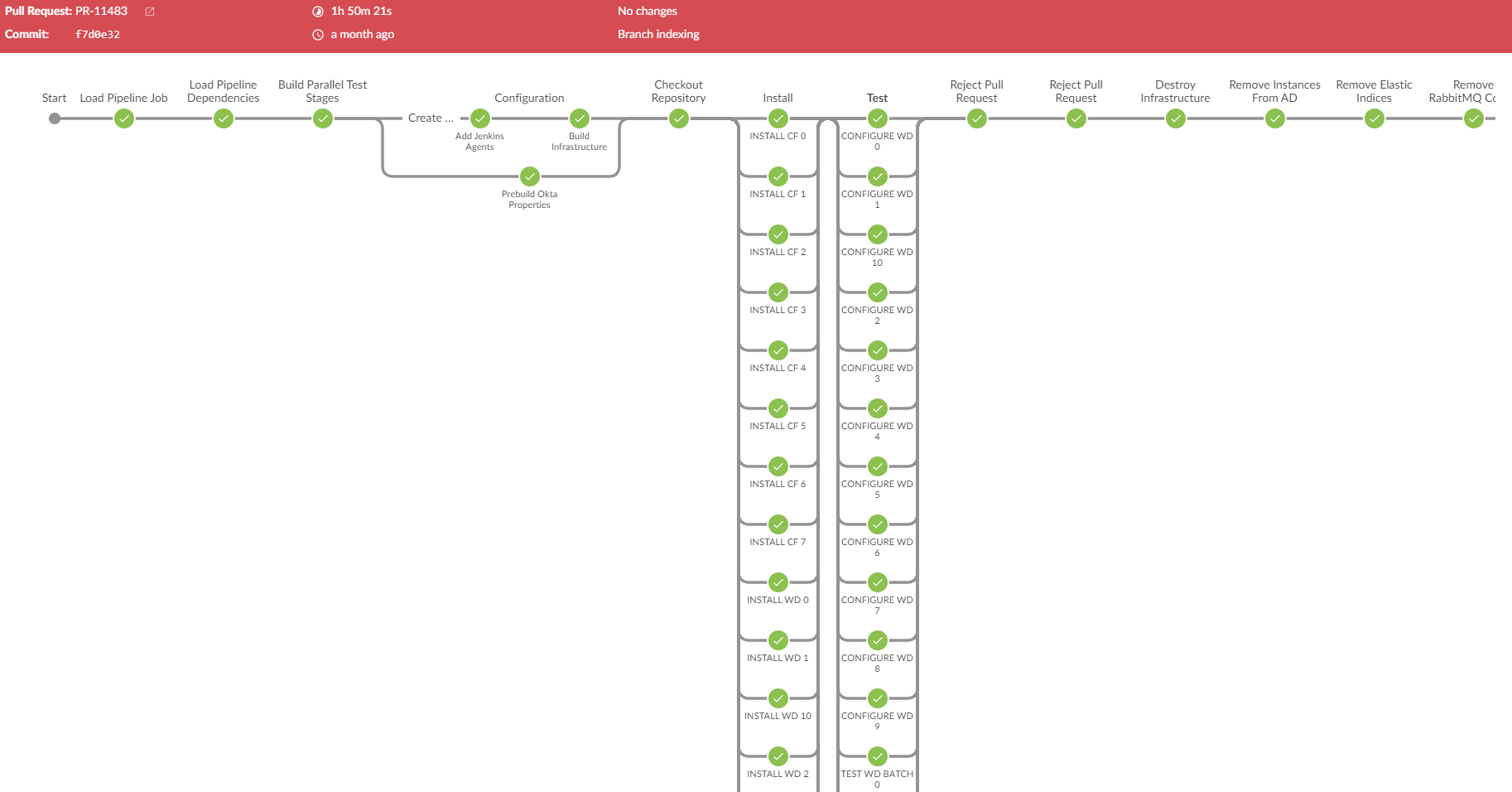Click the Build Parallel Test Stages node
Image resolution: width=1512 pixels, height=792 pixels.
[323, 118]
